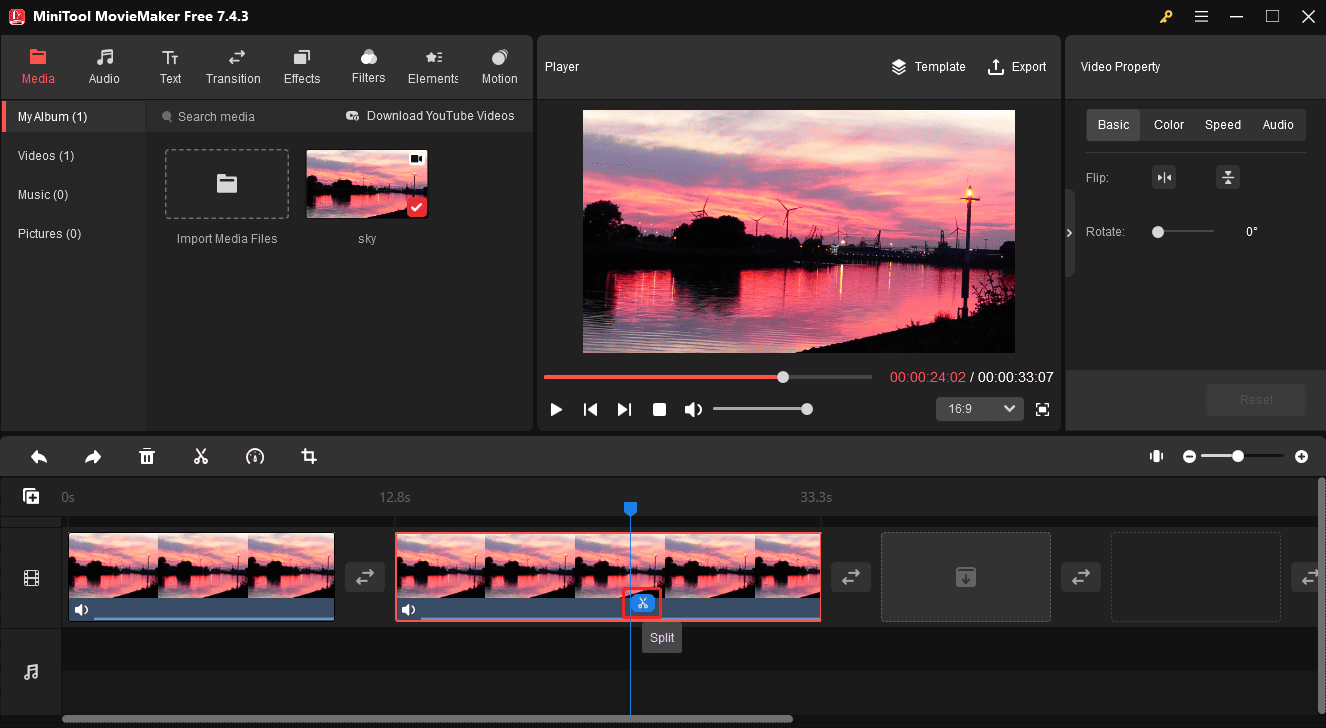
Task: Switch to Speed property tab
Action: click(x=1223, y=125)
